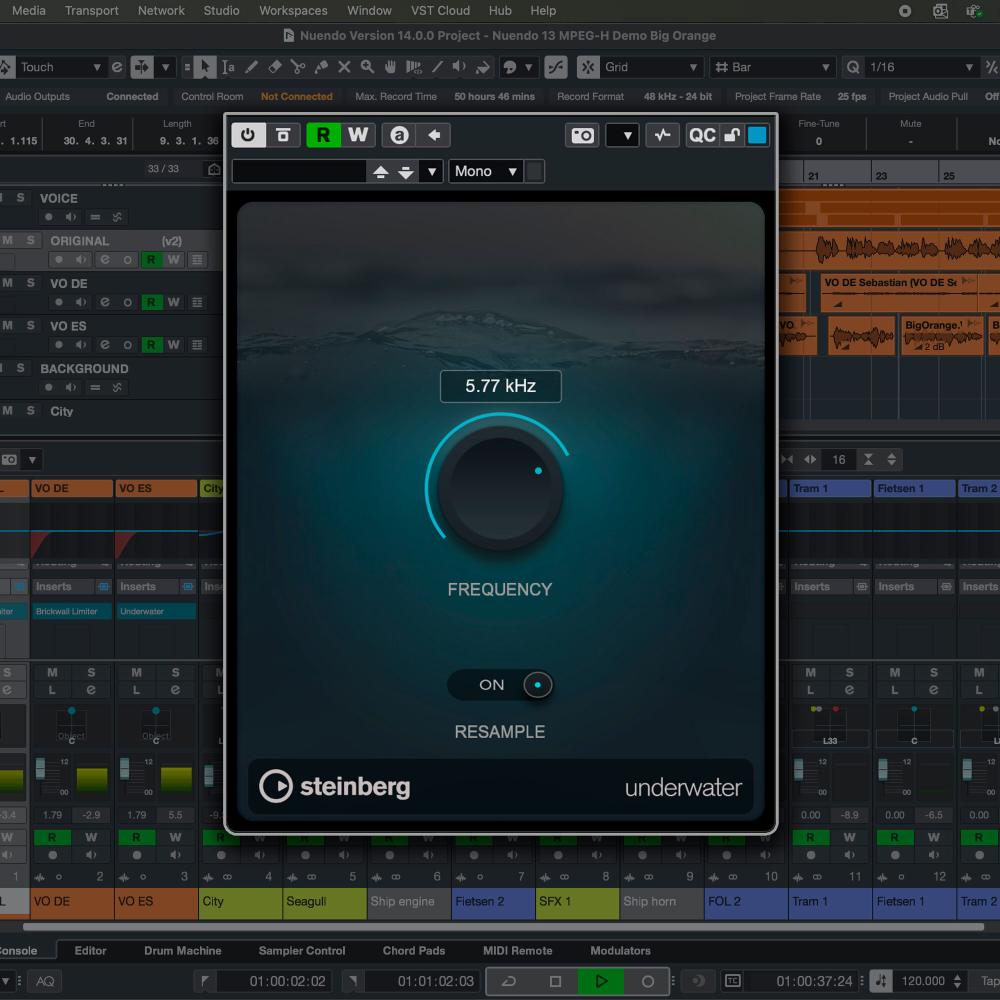Click the side-chain activity waveform icon
The width and height of the screenshot is (1000, 1000).
coord(662,135)
